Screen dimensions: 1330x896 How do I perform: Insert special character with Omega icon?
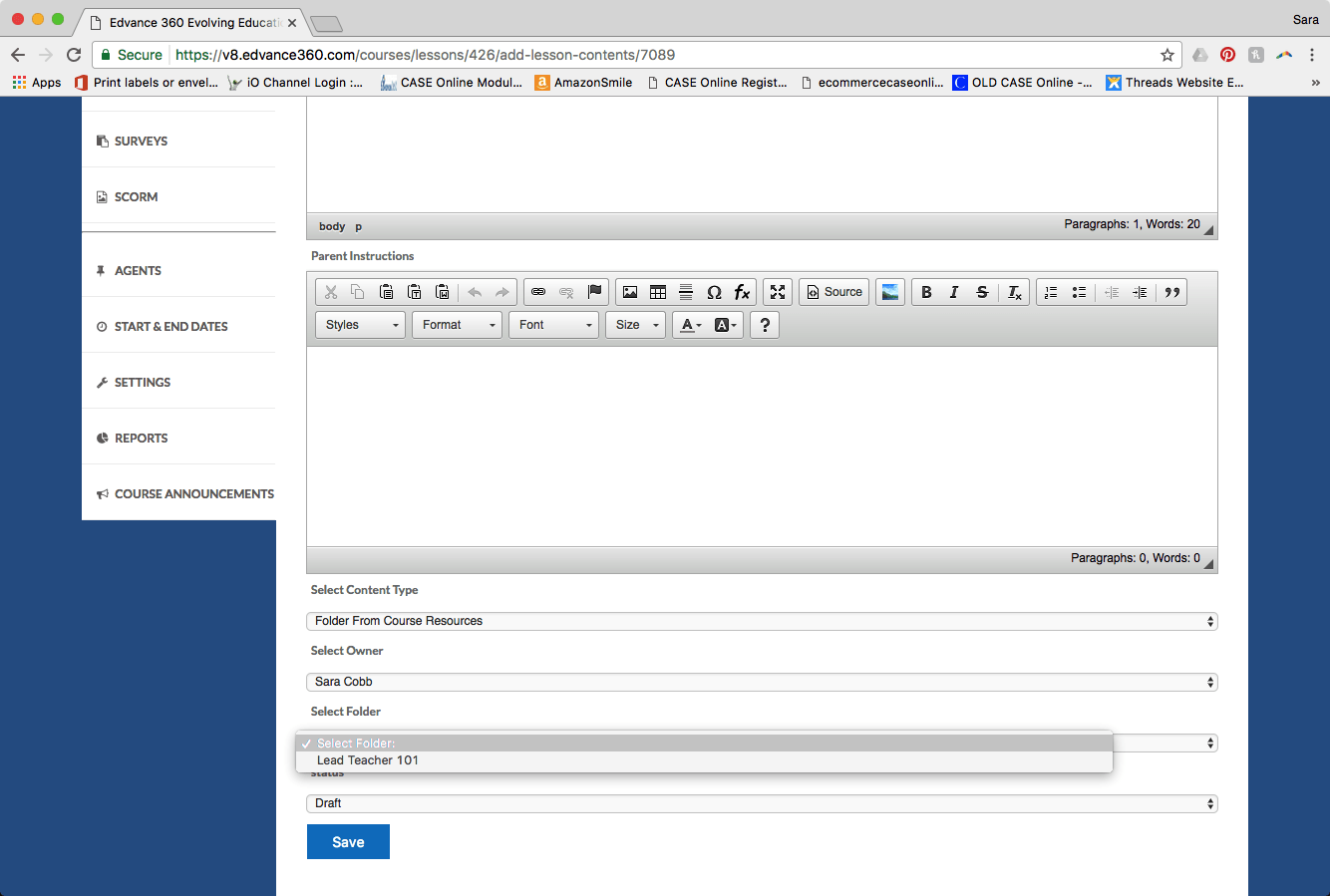click(x=714, y=292)
